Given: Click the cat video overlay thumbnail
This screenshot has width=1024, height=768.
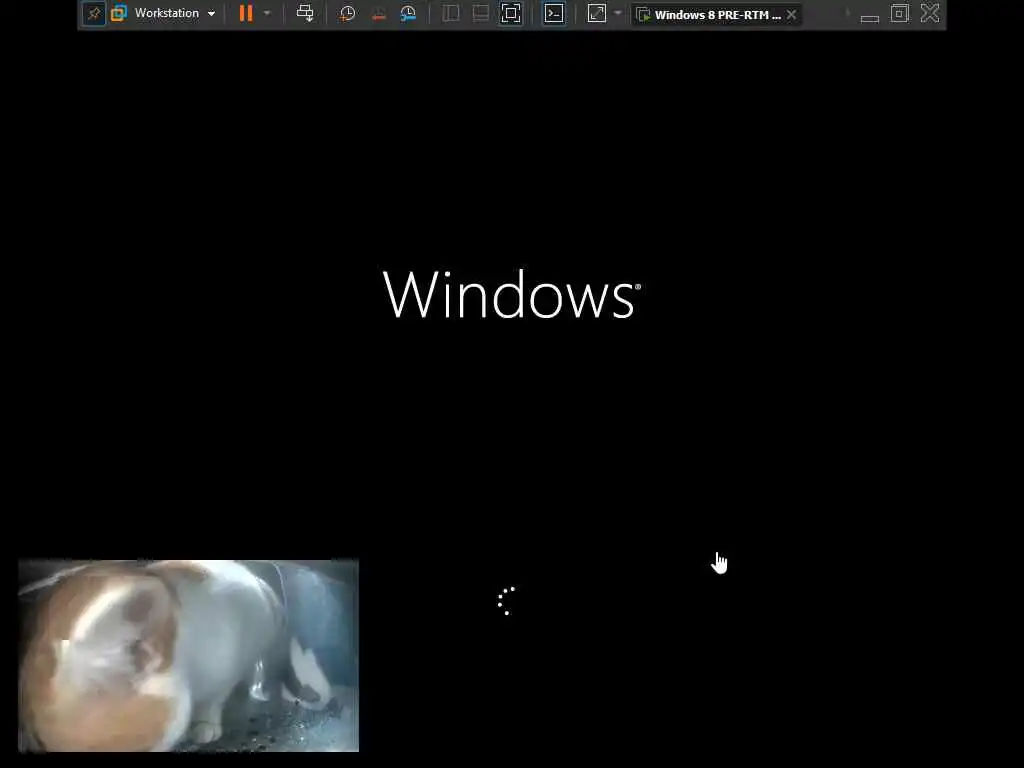Looking at the screenshot, I should (x=188, y=655).
